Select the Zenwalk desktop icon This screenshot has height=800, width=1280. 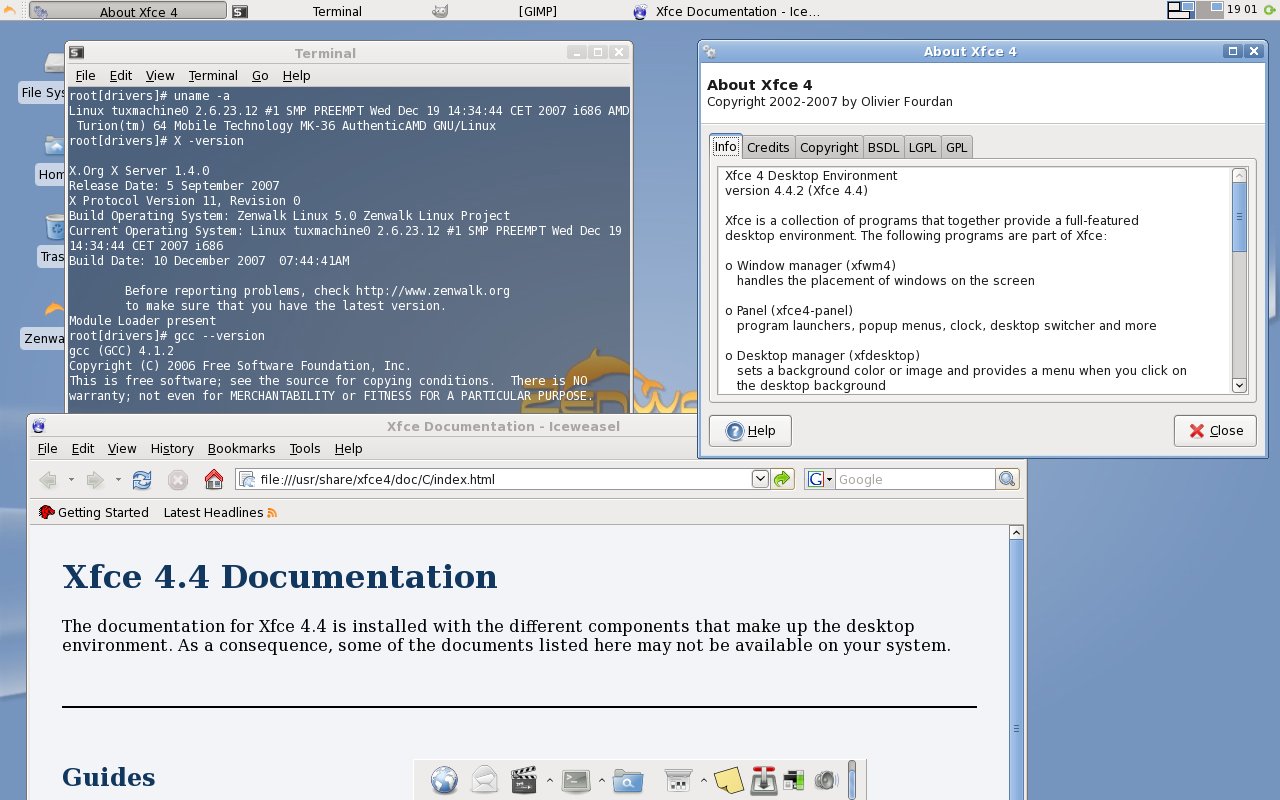point(54,309)
